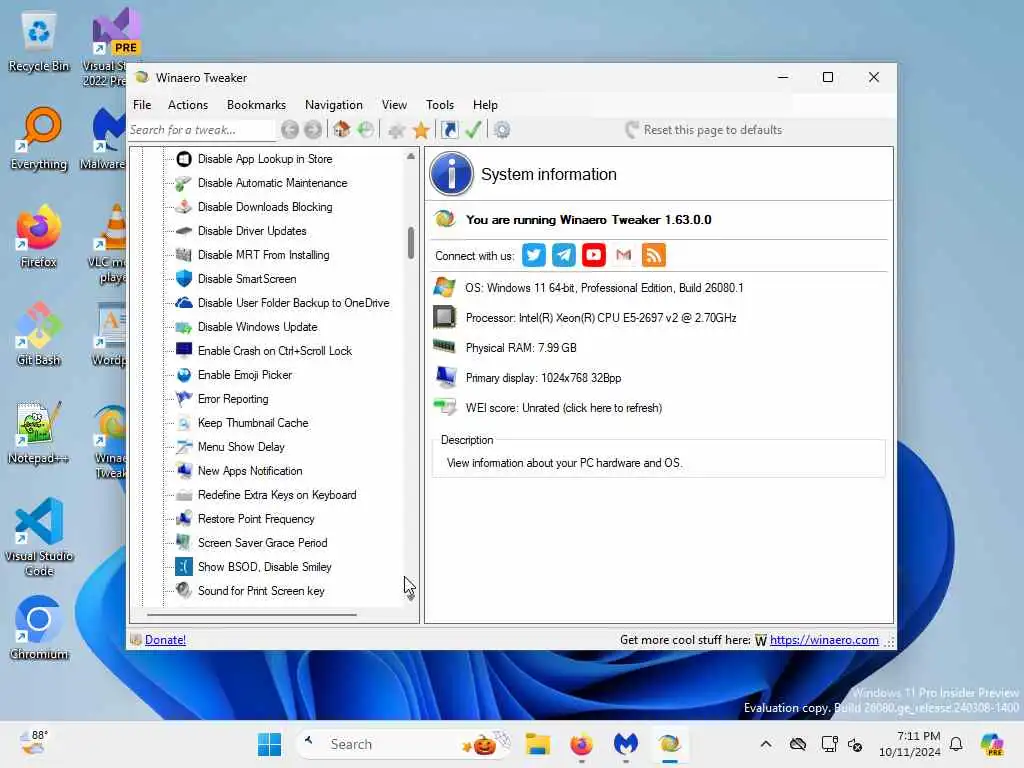This screenshot has height=768, width=1024.
Task: Open the Gmail link icon
Action: coord(624,255)
